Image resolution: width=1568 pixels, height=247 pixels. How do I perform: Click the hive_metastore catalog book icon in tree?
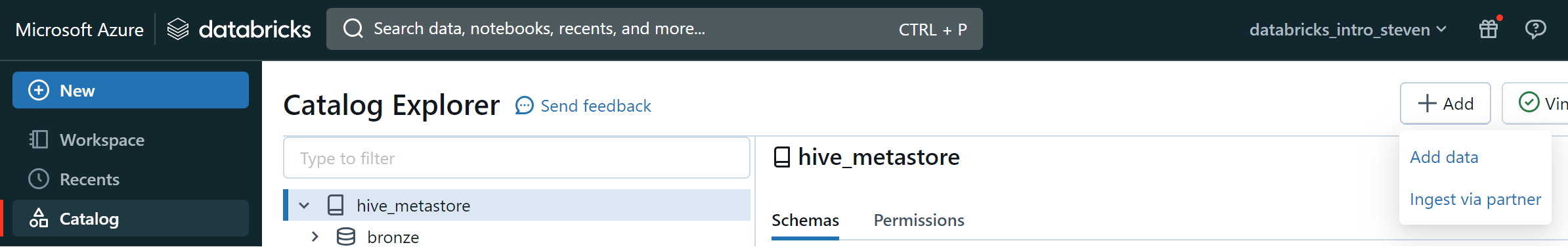[336, 205]
